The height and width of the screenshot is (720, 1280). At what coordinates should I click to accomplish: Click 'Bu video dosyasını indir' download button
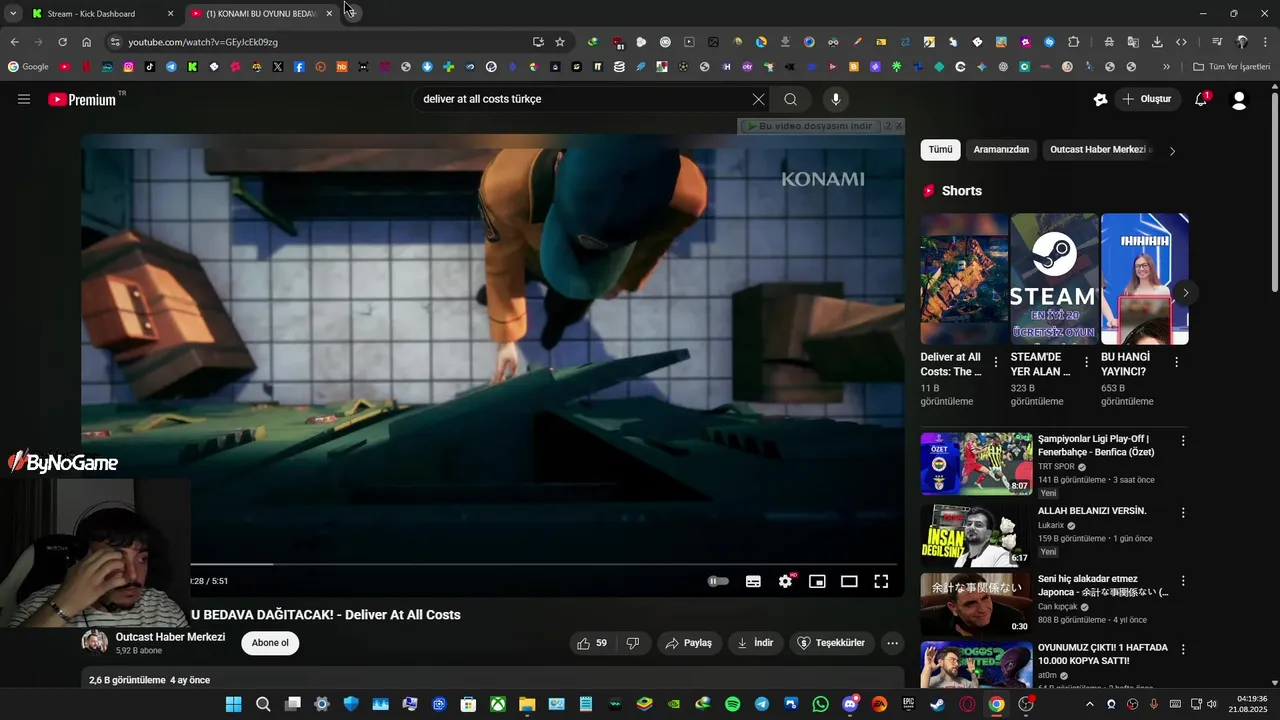(809, 126)
